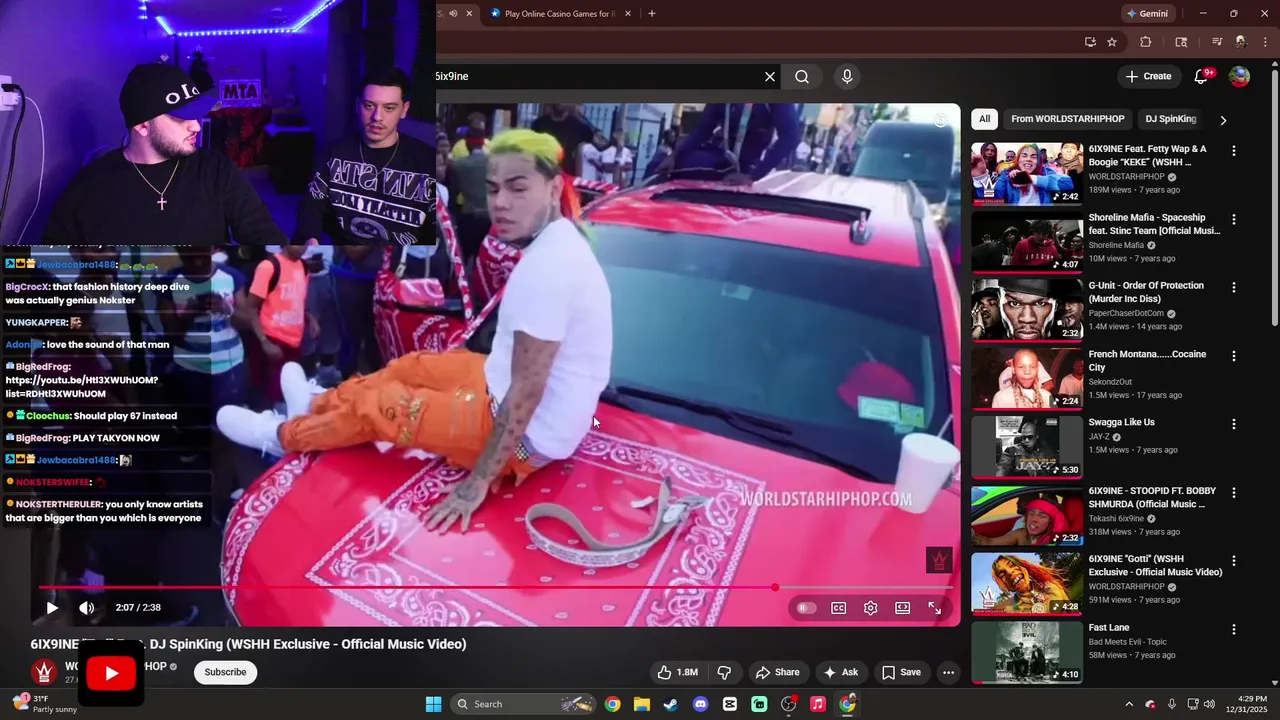
Task: Open 6IX9INE "Gotti" video title
Action: pyautogui.click(x=1155, y=565)
